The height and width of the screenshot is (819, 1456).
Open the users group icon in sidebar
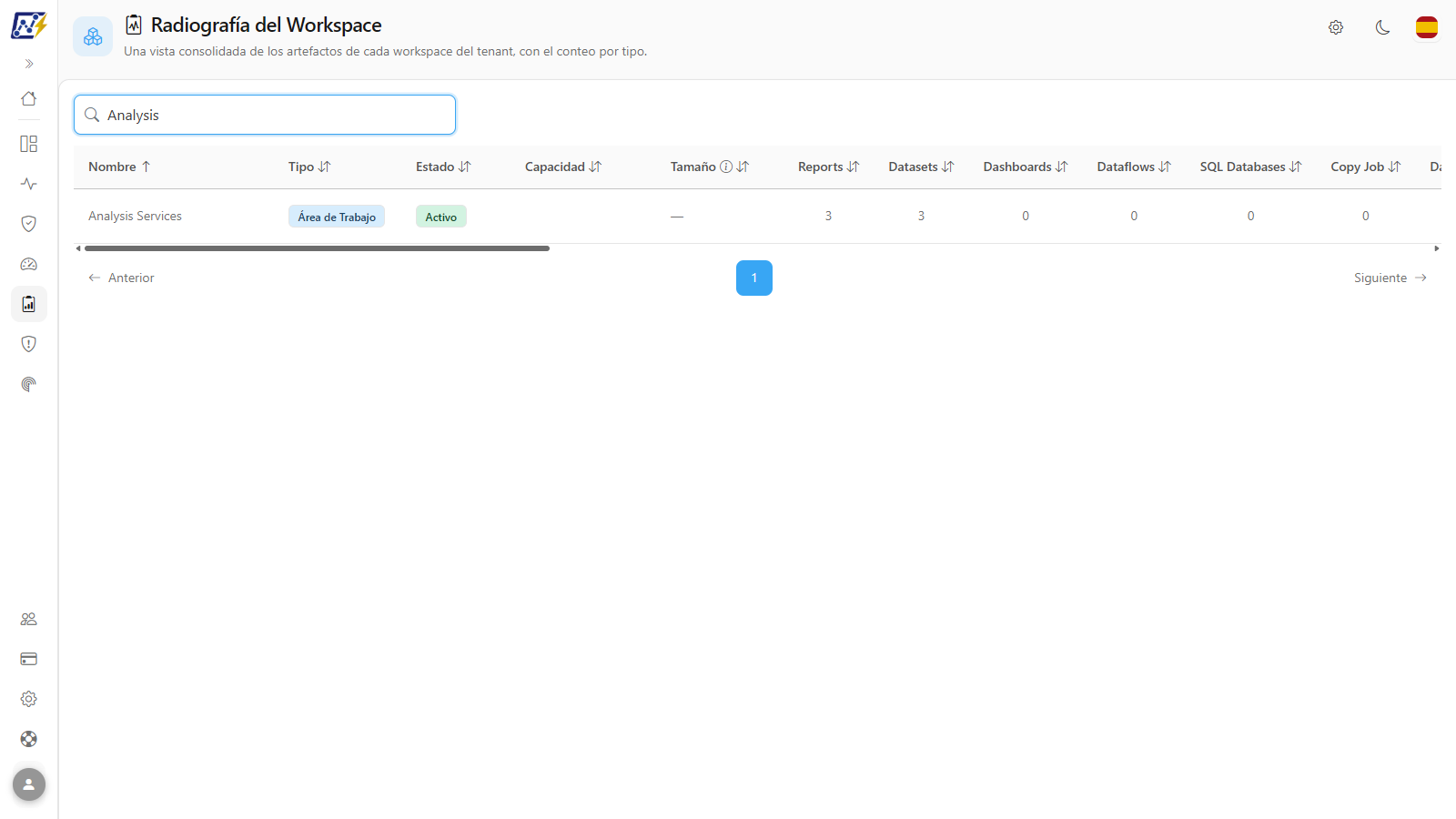click(x=29, y=619)
